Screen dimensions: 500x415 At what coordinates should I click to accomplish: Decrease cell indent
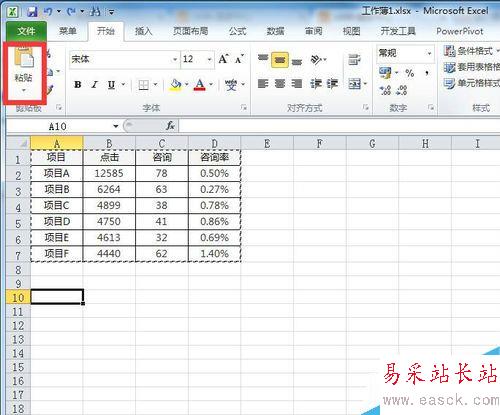pyautogui.click(x=316, y=83)
